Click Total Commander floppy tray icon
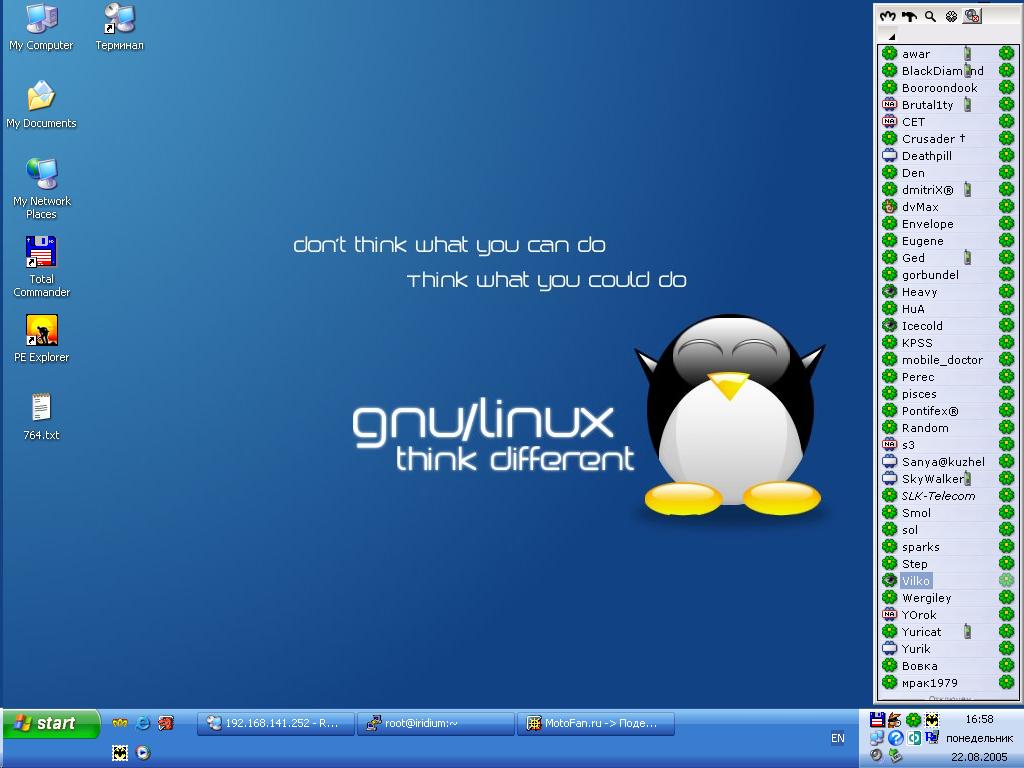Viewport: 1024px width, 768px height. [x=877, y=720]
